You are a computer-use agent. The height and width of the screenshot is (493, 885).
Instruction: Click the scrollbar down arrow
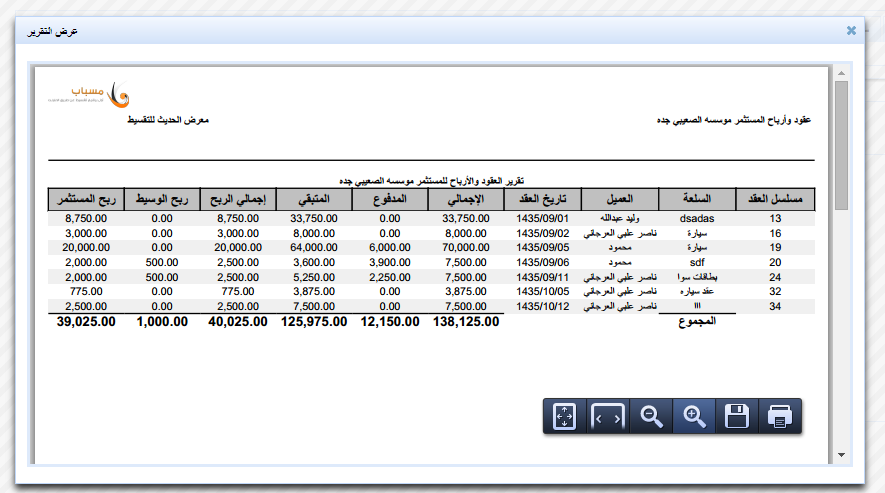(841, 455)
